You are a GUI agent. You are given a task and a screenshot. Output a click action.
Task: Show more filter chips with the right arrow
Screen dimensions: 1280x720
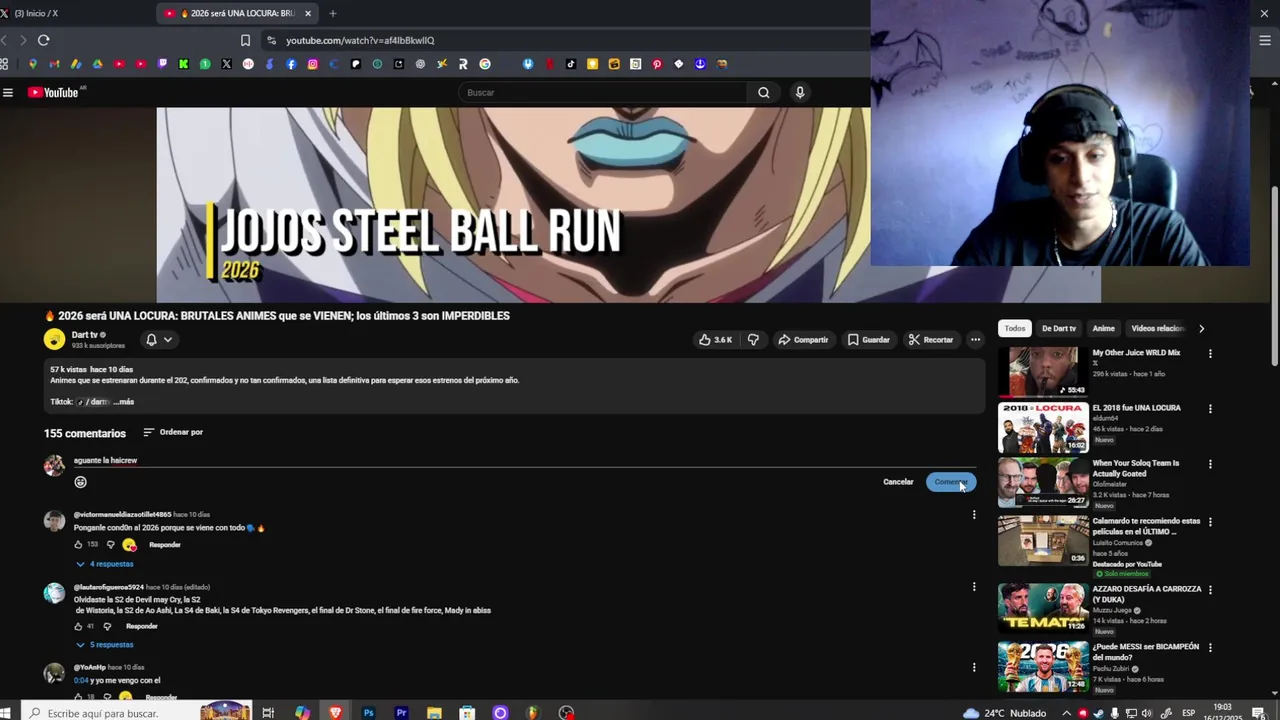1201,328
